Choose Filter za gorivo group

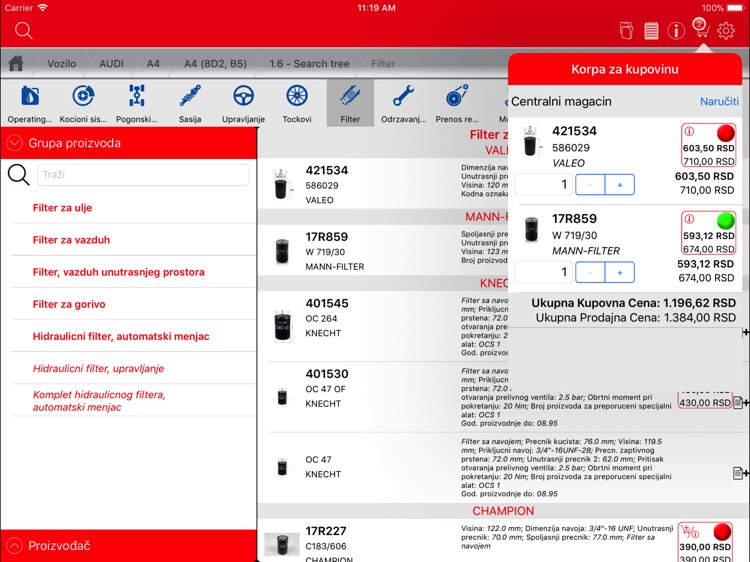[x=69, y=304]
